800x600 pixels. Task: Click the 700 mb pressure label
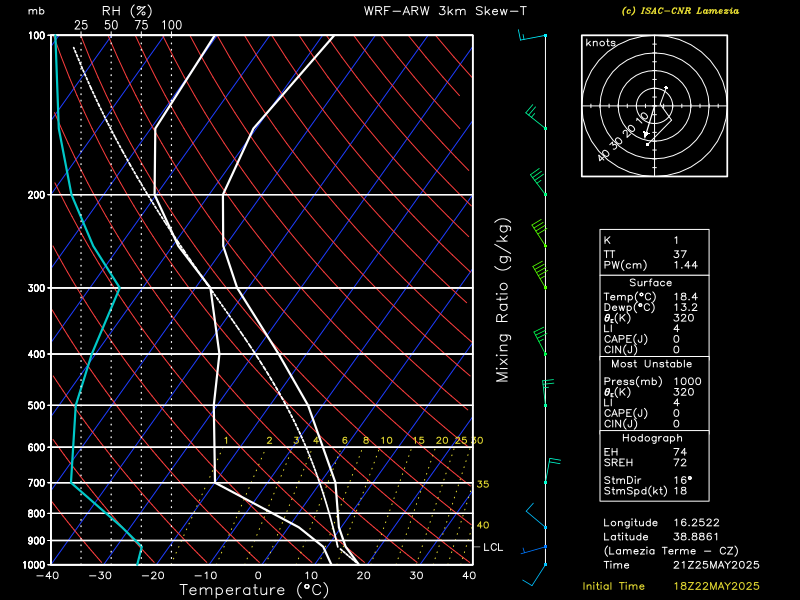tap(37, 483)
